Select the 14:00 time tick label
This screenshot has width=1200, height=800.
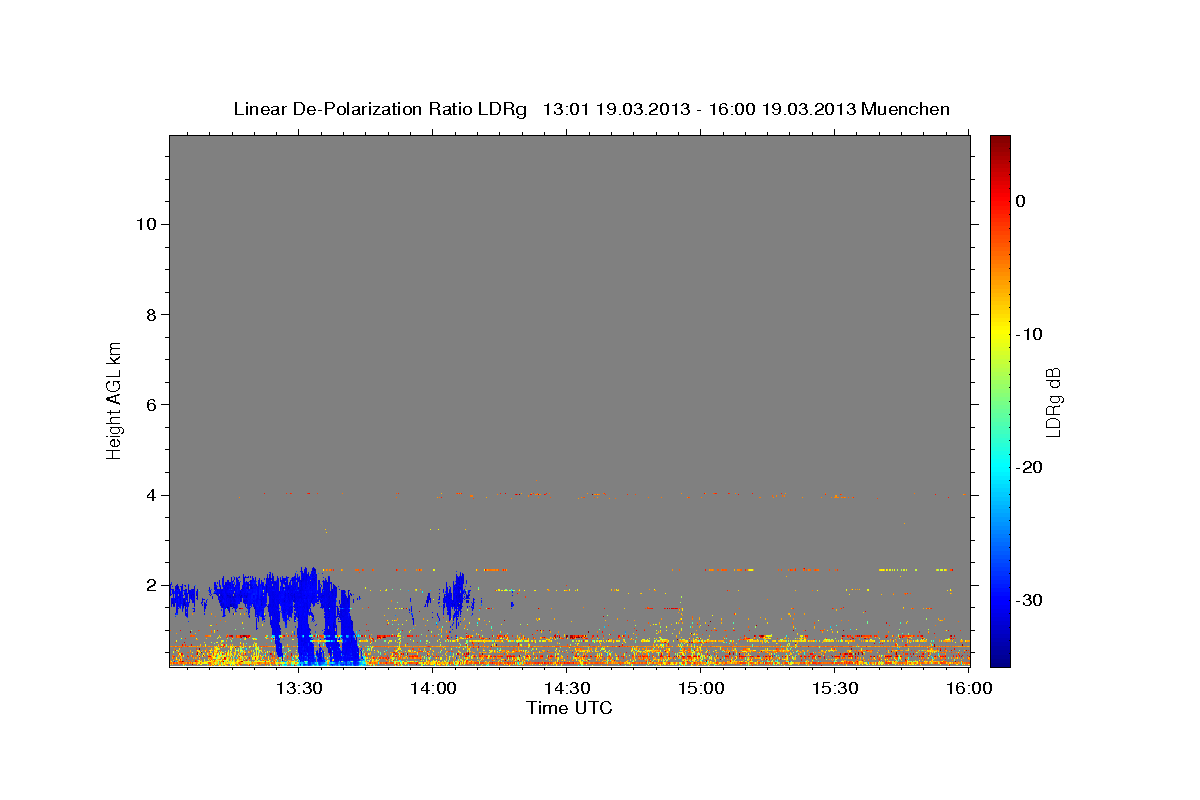point(432,689)
